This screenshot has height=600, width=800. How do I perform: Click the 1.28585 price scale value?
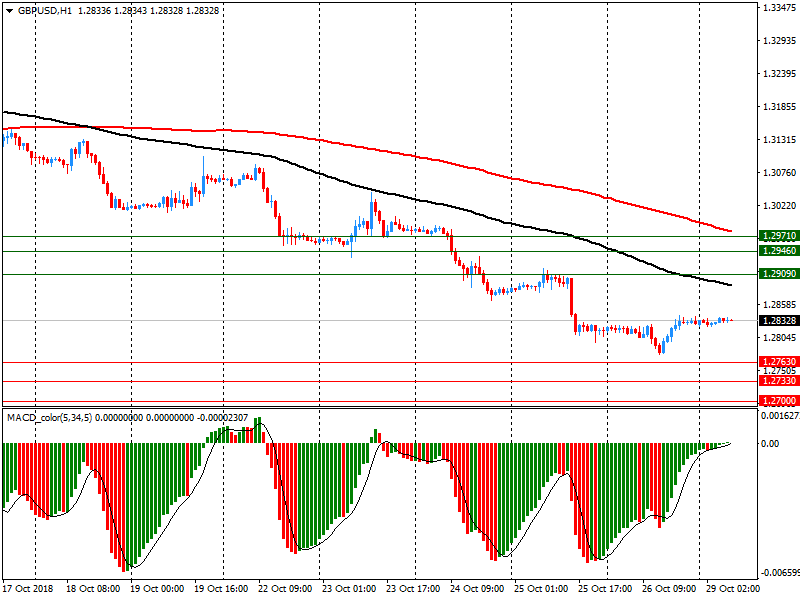(x=780, y=305)
